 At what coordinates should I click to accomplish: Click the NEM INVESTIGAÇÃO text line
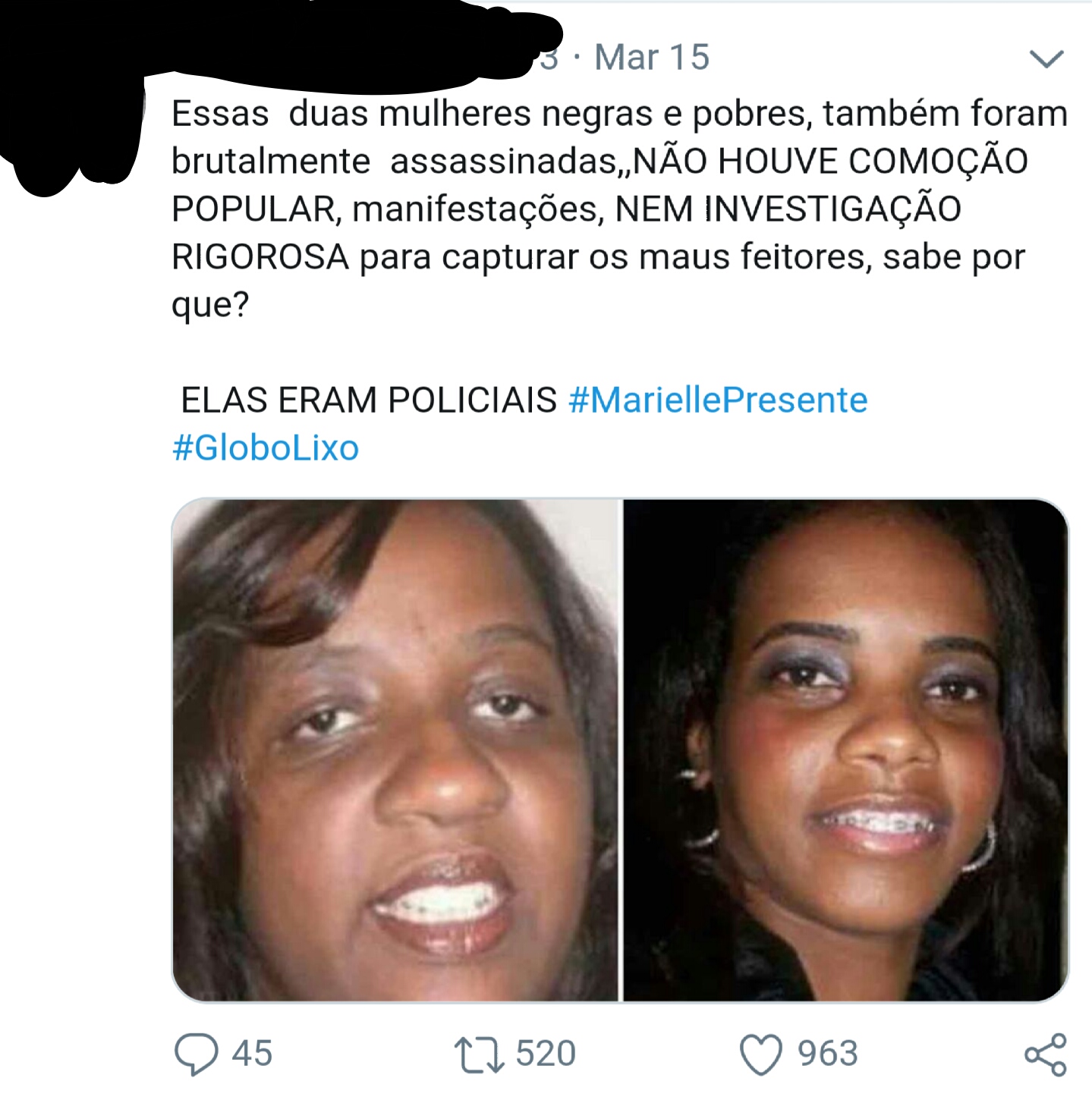[x=566, y=209]
